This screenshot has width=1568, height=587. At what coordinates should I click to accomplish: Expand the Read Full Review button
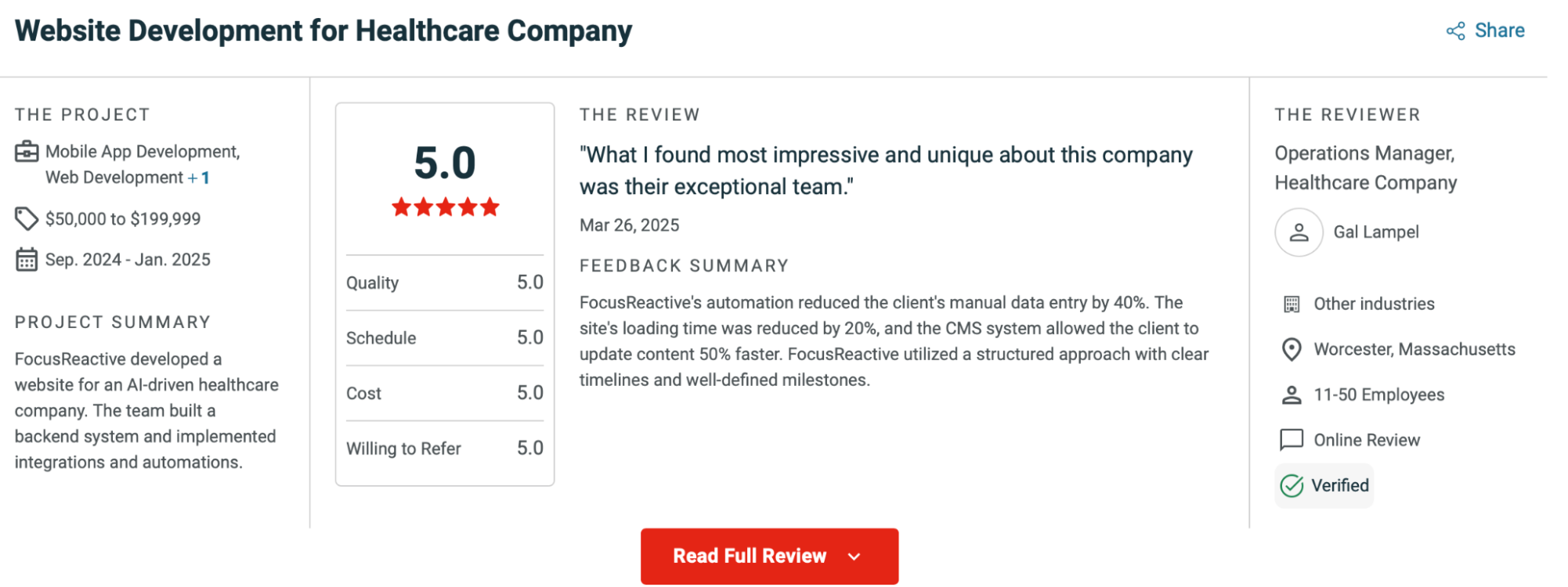pyautogui.click(x=750, y=556)
